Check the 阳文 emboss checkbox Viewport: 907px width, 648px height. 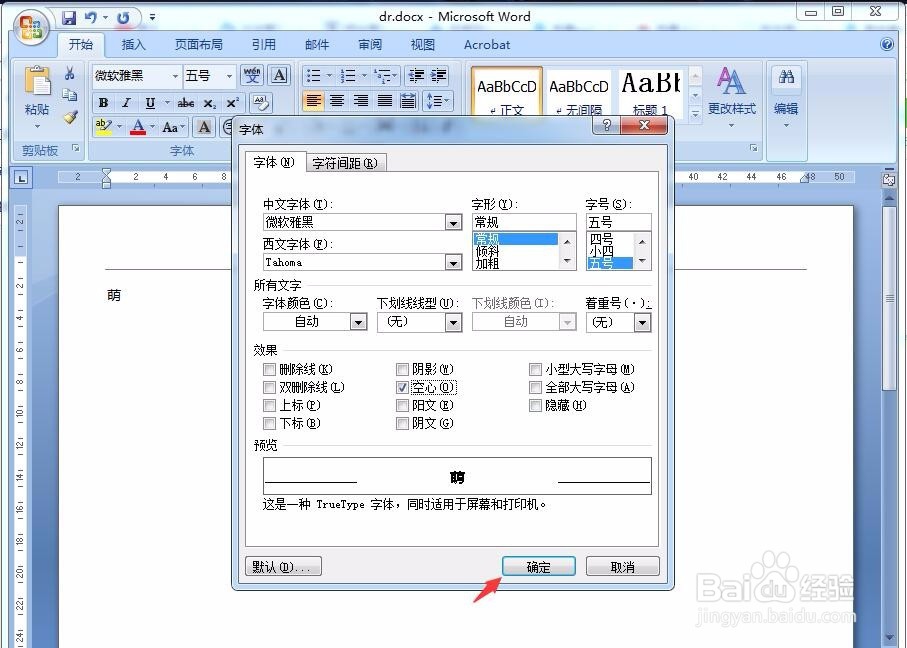[x=402, y=405]
